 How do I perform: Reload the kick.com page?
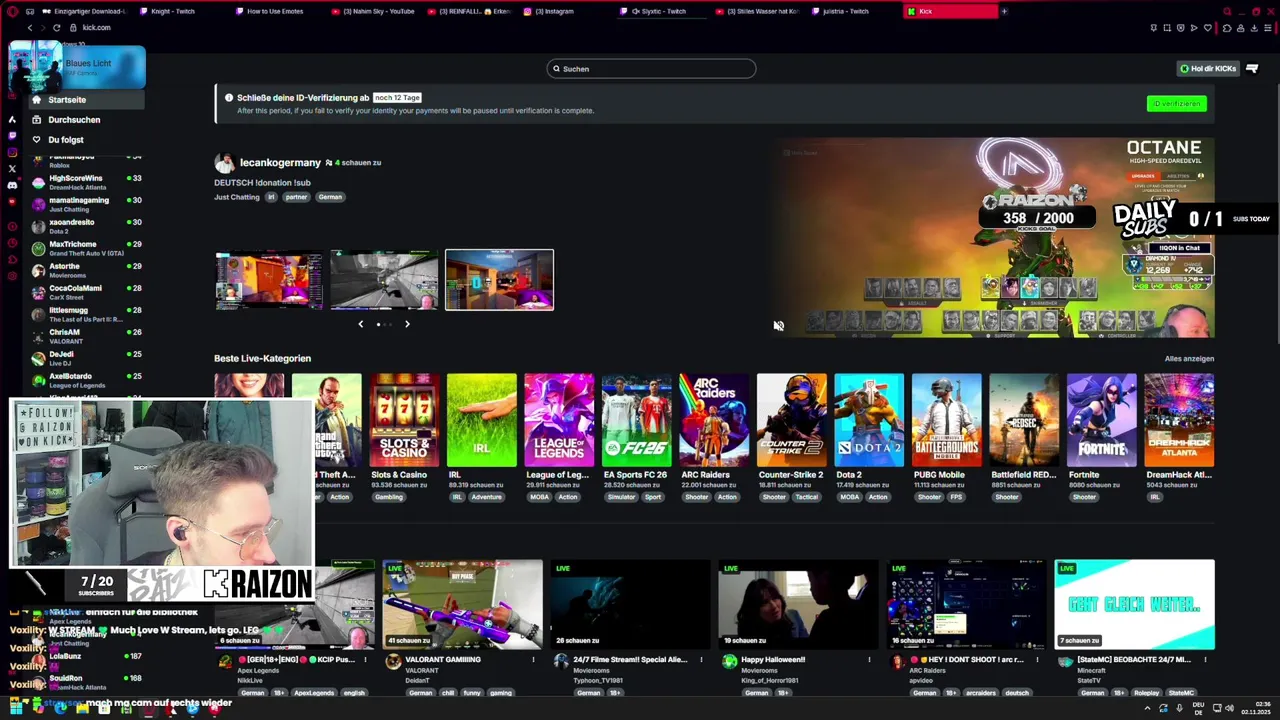click(x=57, y=27)
